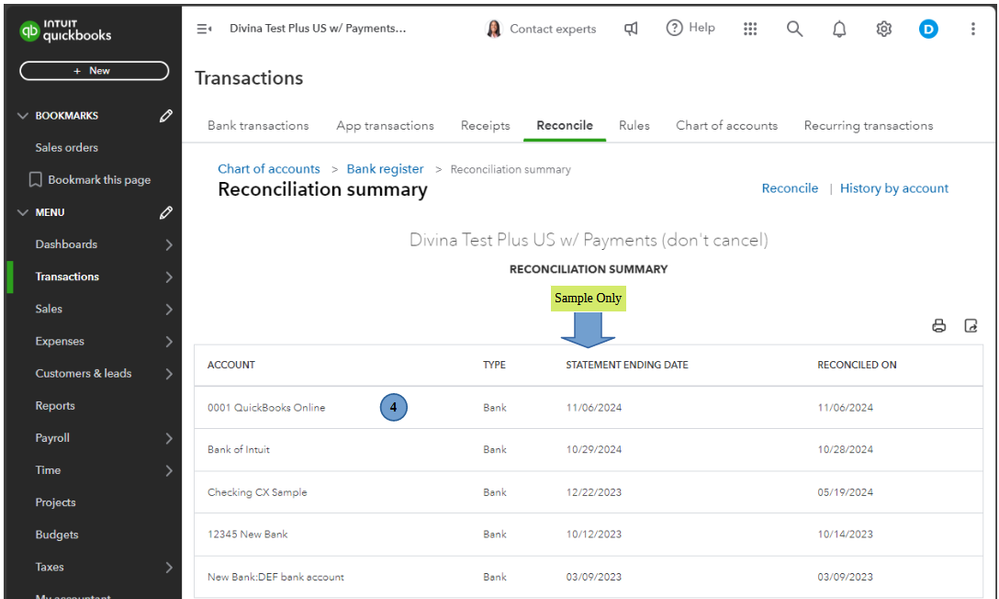The image size is (999, 599).
Task: Print the reconciliation summary
Action: click(x=939, y=325)
